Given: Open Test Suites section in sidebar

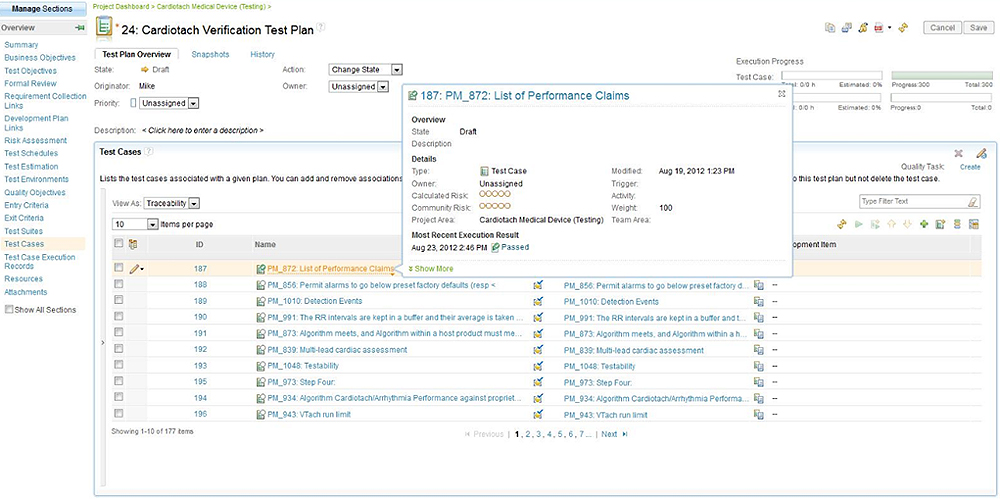Looking at the screenshot, I should (24, 231).
